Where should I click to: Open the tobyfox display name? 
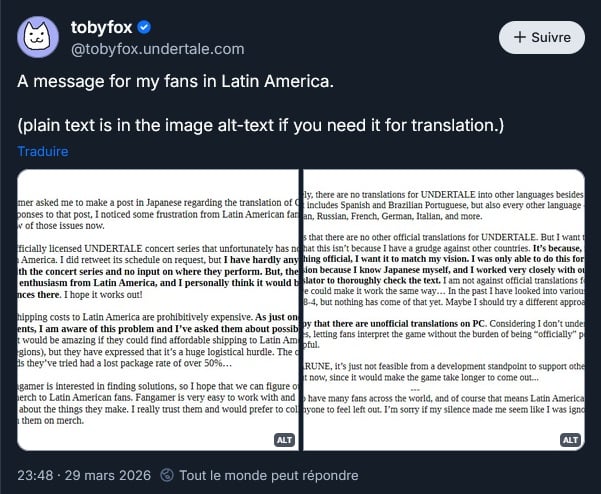(105, 26)
